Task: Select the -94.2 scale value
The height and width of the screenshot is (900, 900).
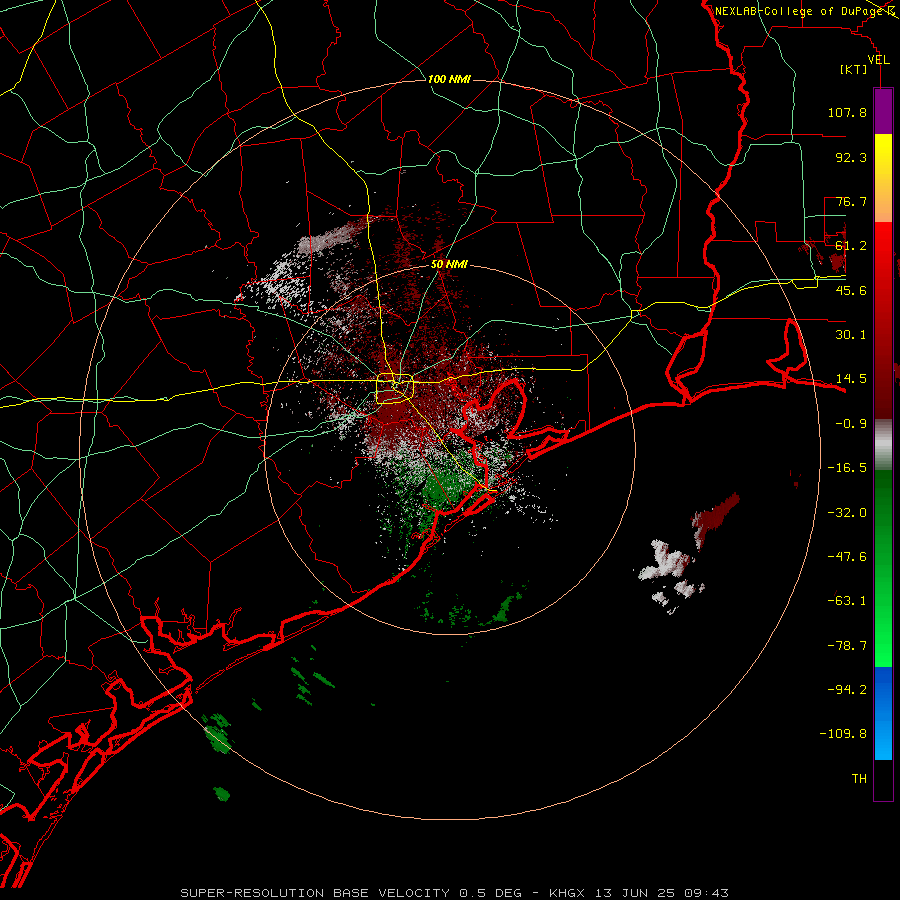Action: pyautogui.click(x=847, y=689)
